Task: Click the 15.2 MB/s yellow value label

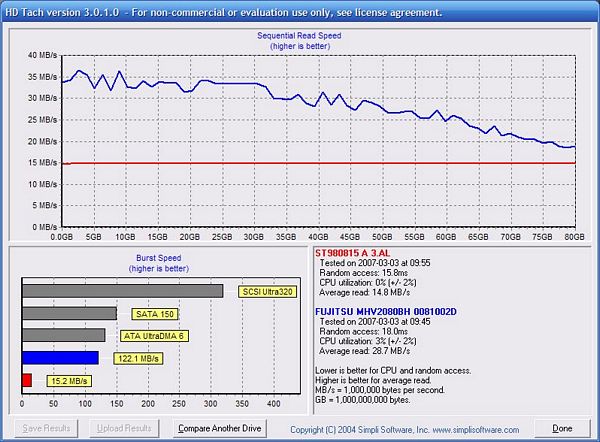Action: 69,381
